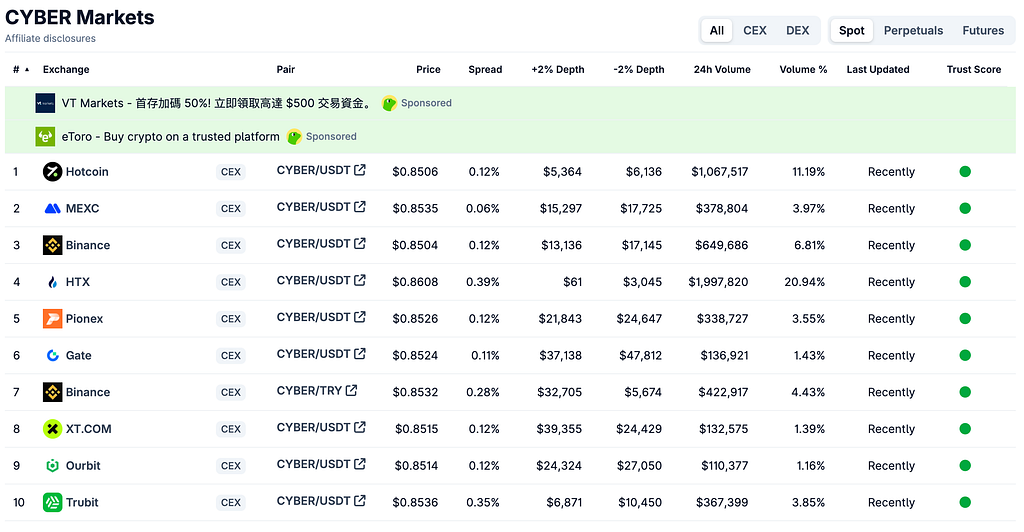Click the XT.COM exchange name
This screenshot has width=1024, height=532.
88,429
